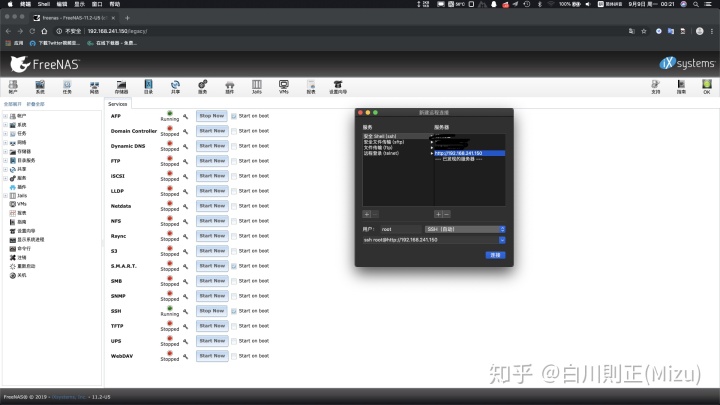Image resolution: width=720 pixels, height=405 pixels.
Task: Open the 支持 (Support) toolbar icon at right
Action: coord(655,86)
